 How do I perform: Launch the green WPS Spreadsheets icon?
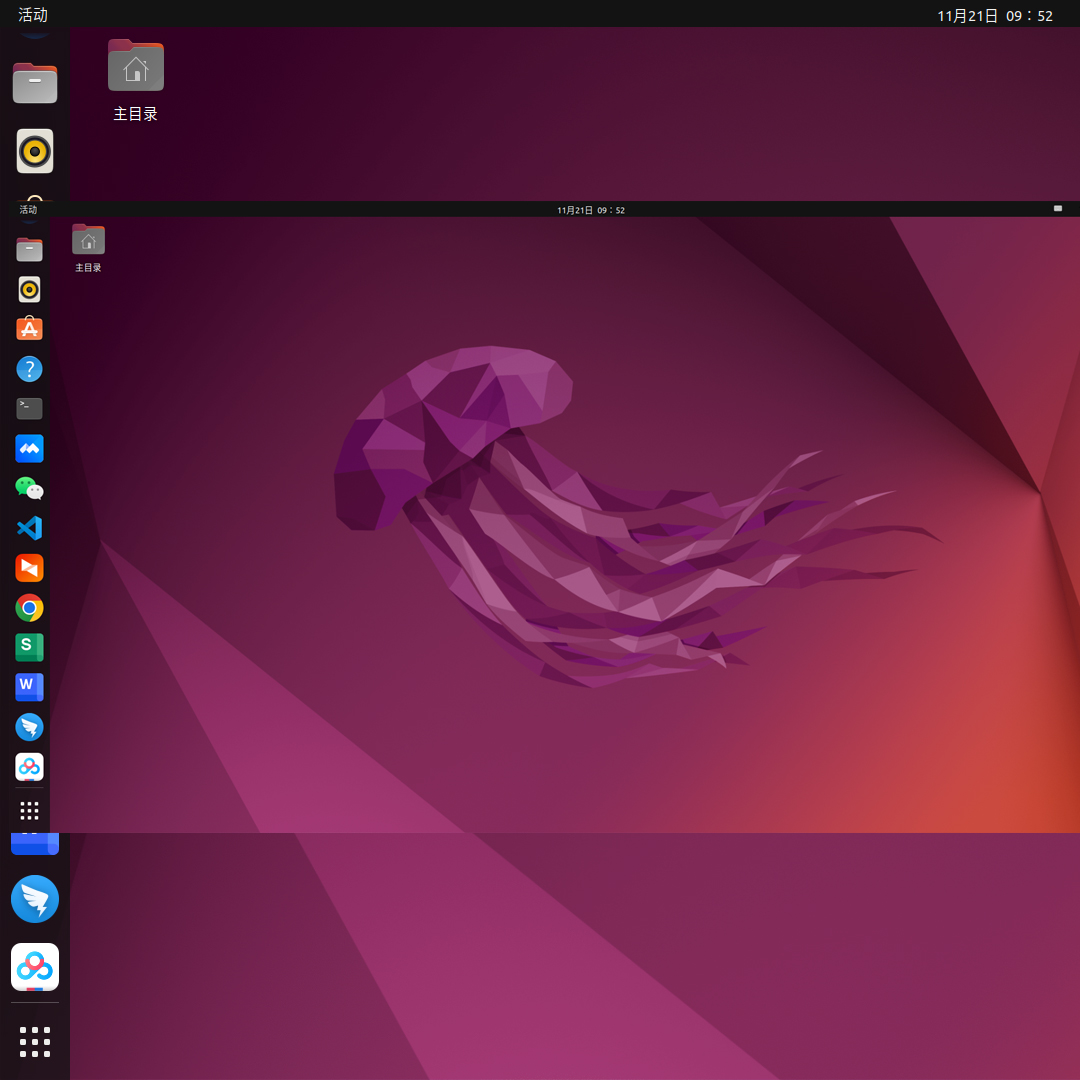[29, 647]
